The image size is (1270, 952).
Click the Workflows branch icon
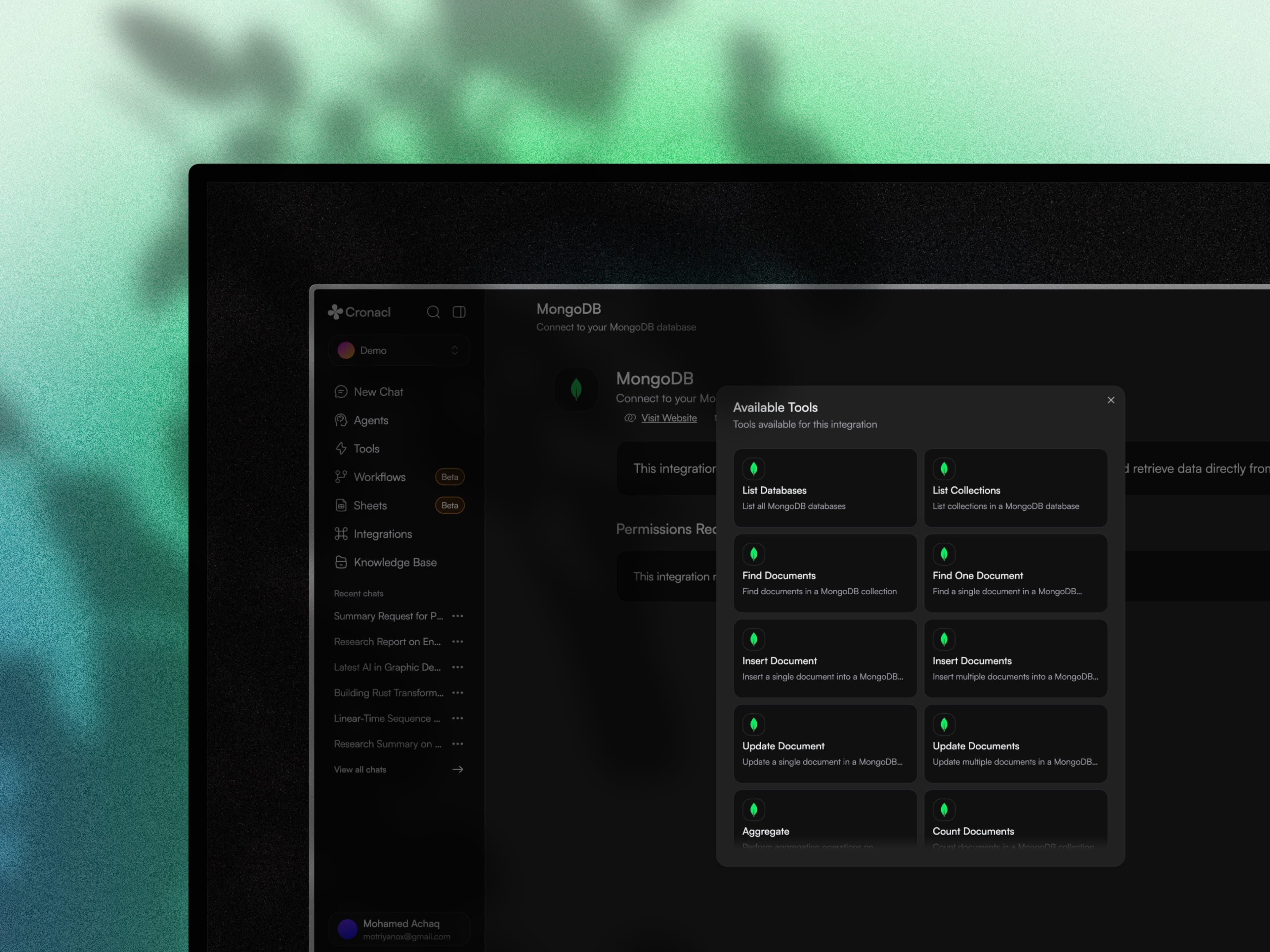click(341, 477)
